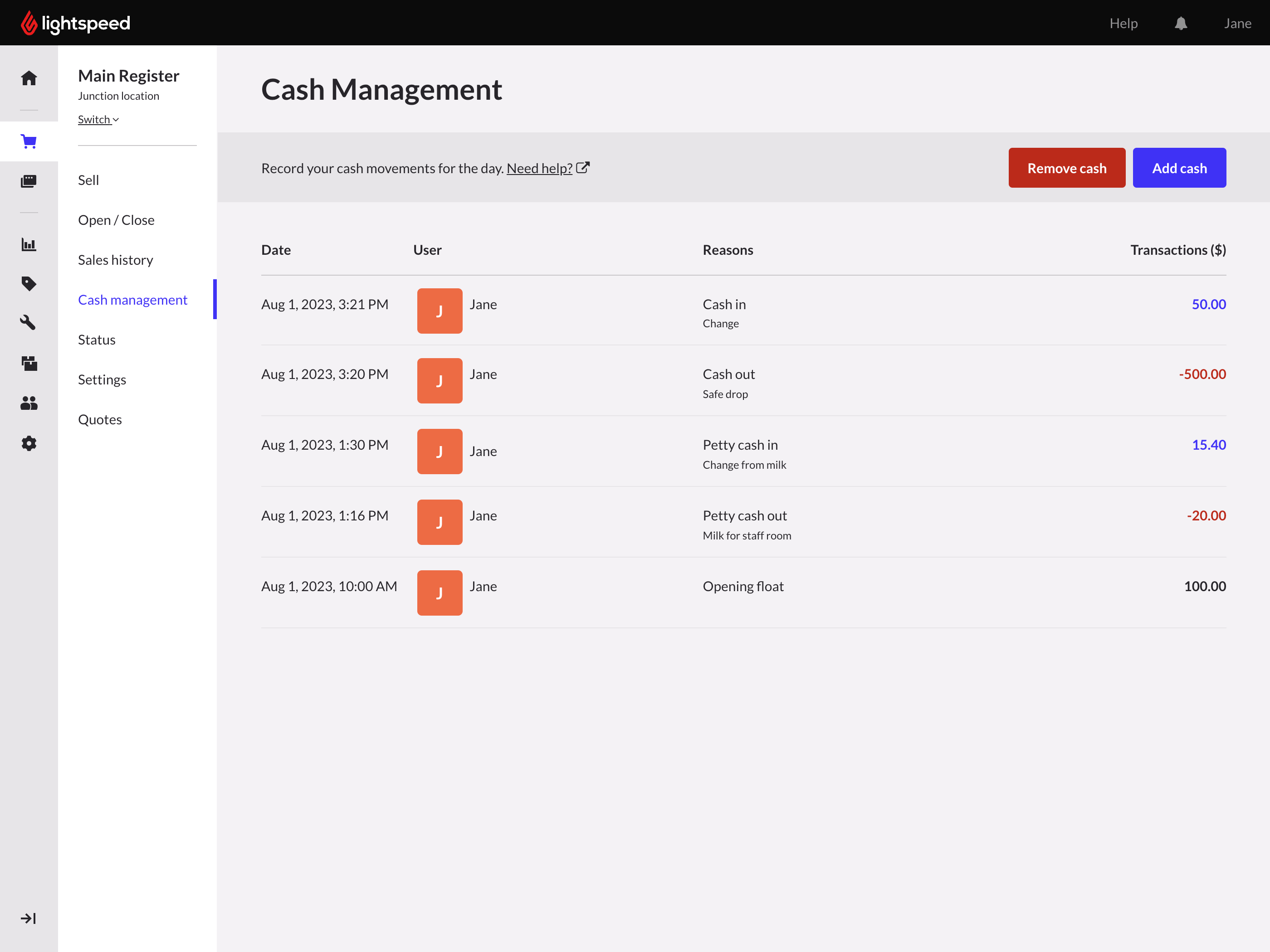The width and height of the screenshot is (1270, 952).
Task: Click the Add cash button
Action: 1179,168
